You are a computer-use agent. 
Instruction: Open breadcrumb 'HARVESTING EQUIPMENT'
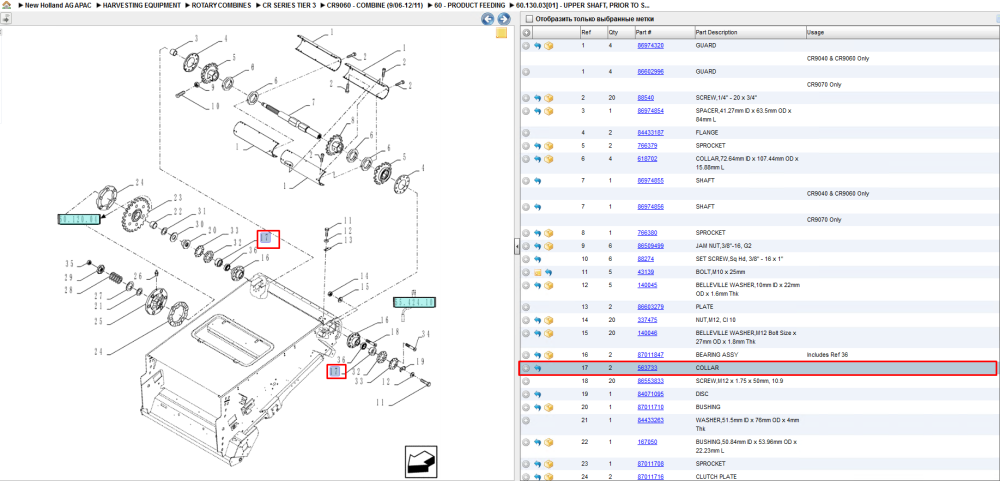pos(142,5)
